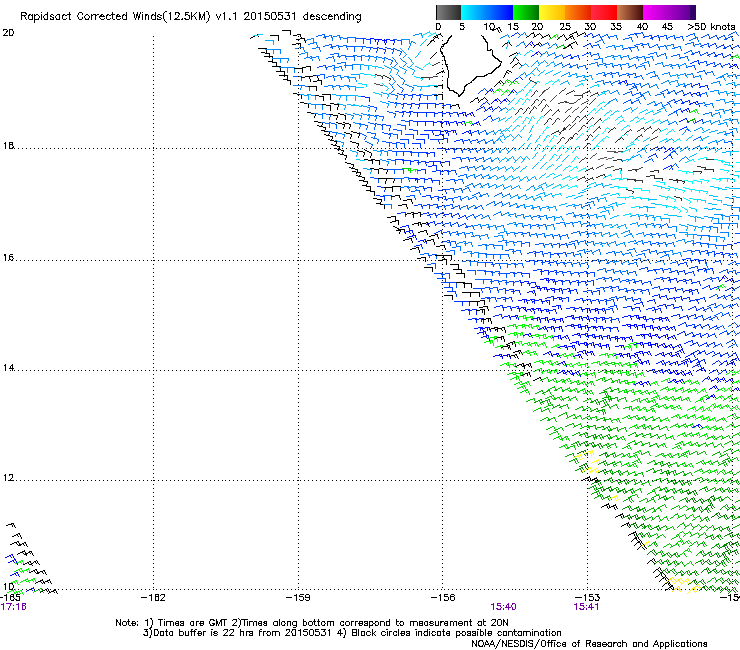This screenshot has width=740, height=650.
Task: Click the yellow wind barbs near latitude 12
Action: tap(588, 463)
